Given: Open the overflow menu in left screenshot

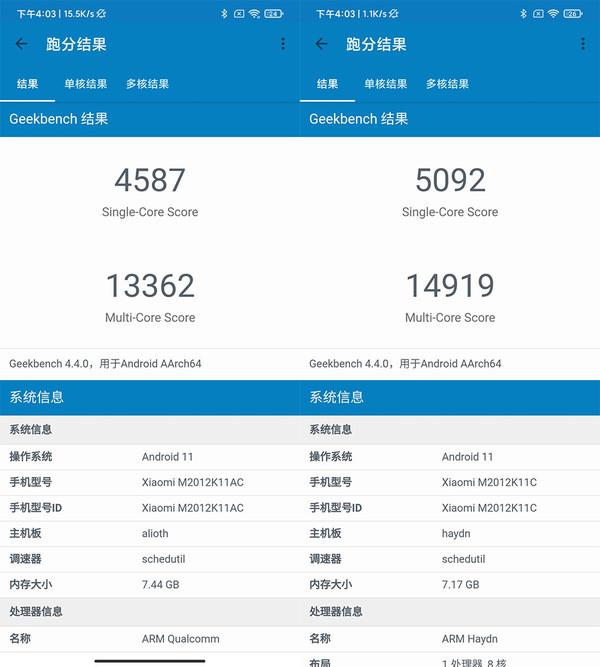Looking at the screenshot, I should pyautogui.click(x=283, y=43).
